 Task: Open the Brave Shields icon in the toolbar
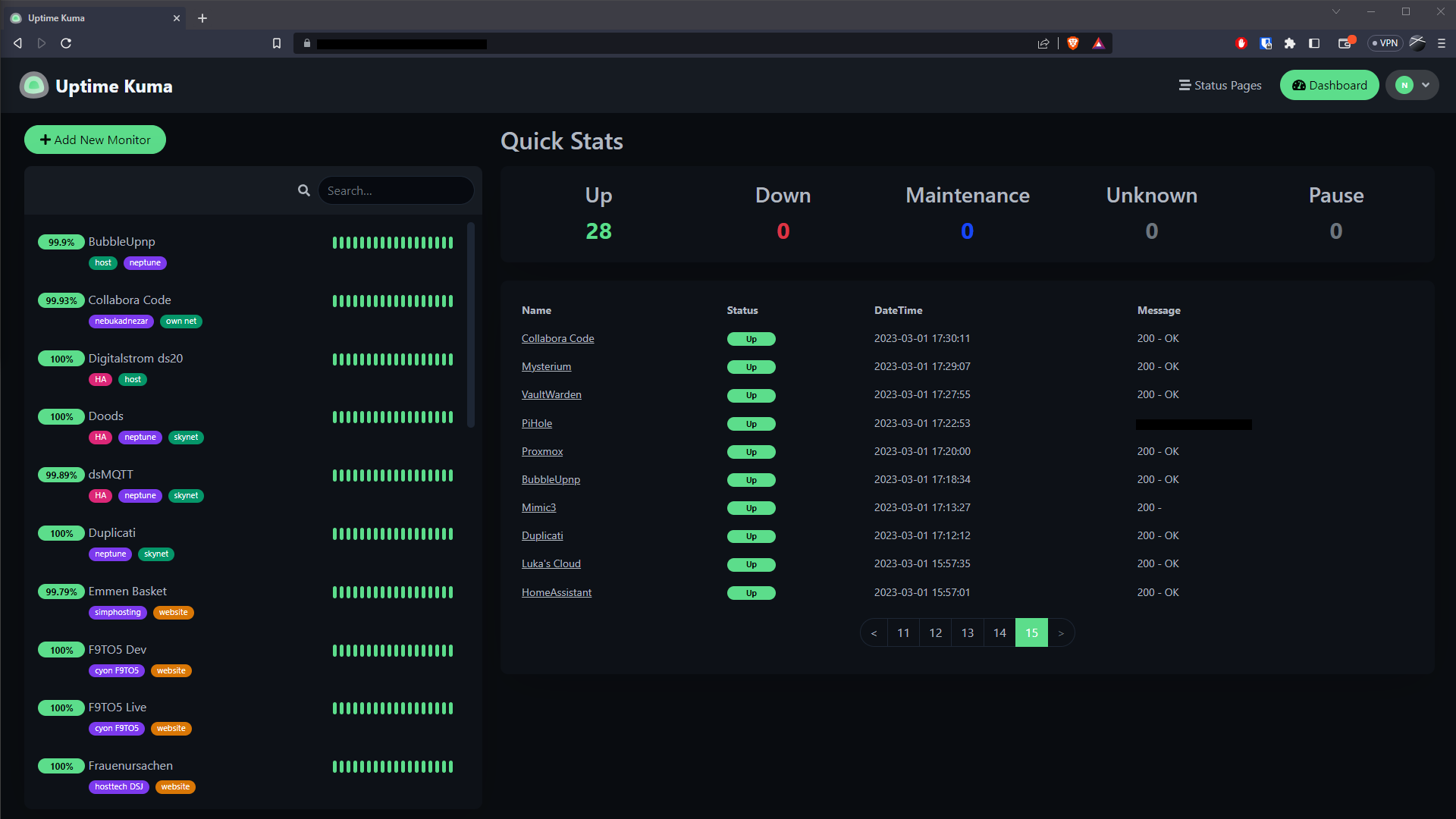(1073, 43)
